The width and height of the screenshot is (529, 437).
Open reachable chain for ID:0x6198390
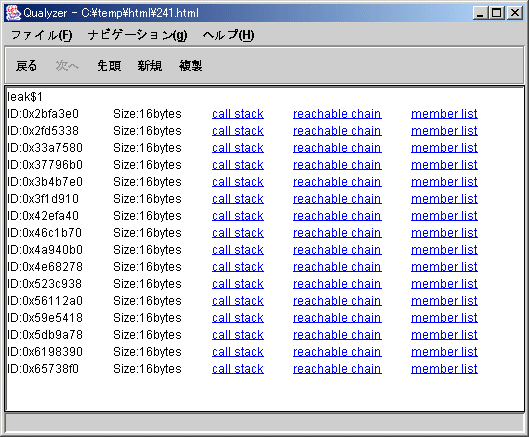click(337, 352)
